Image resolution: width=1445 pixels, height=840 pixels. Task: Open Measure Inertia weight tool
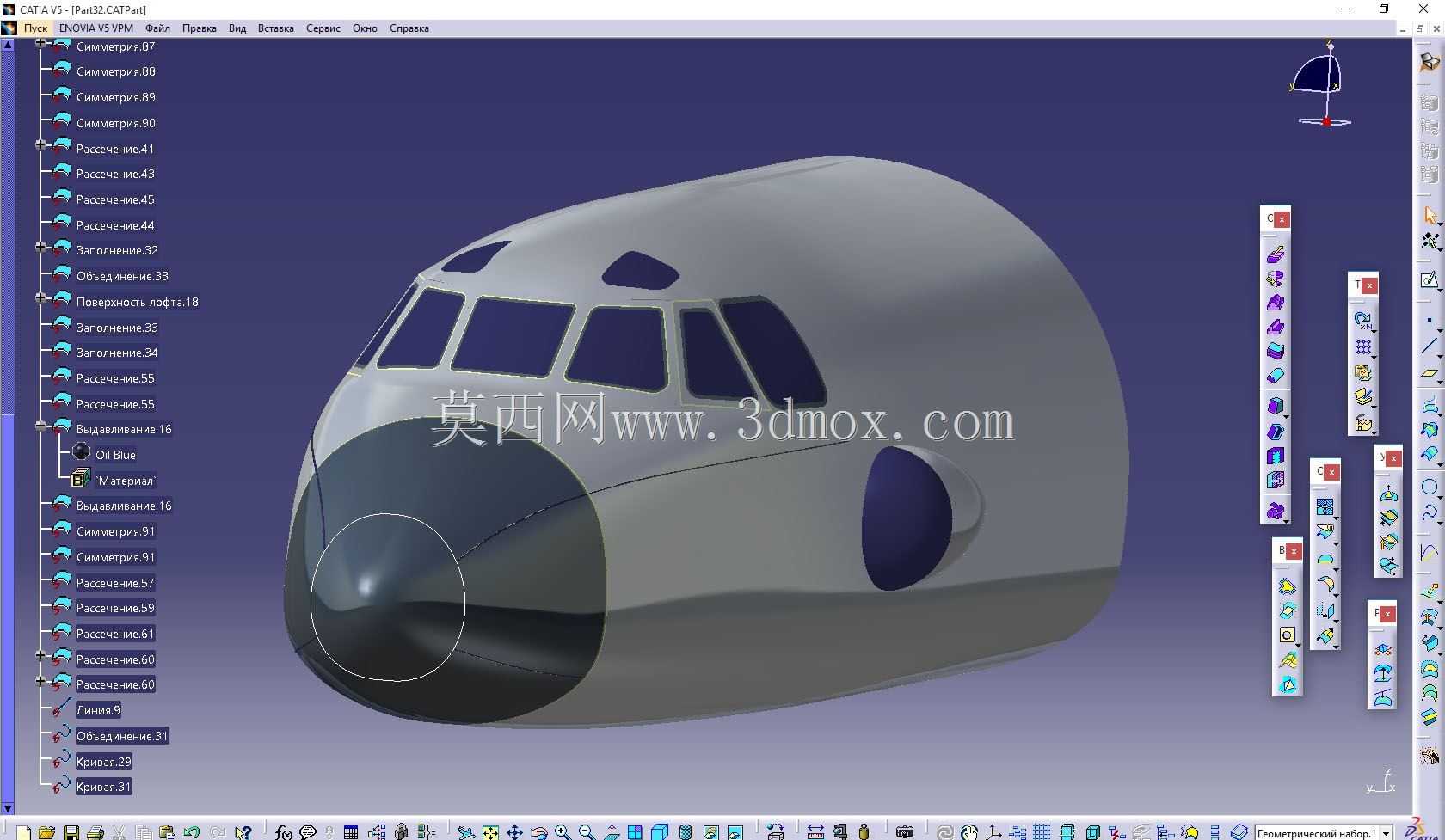(864, 831)
